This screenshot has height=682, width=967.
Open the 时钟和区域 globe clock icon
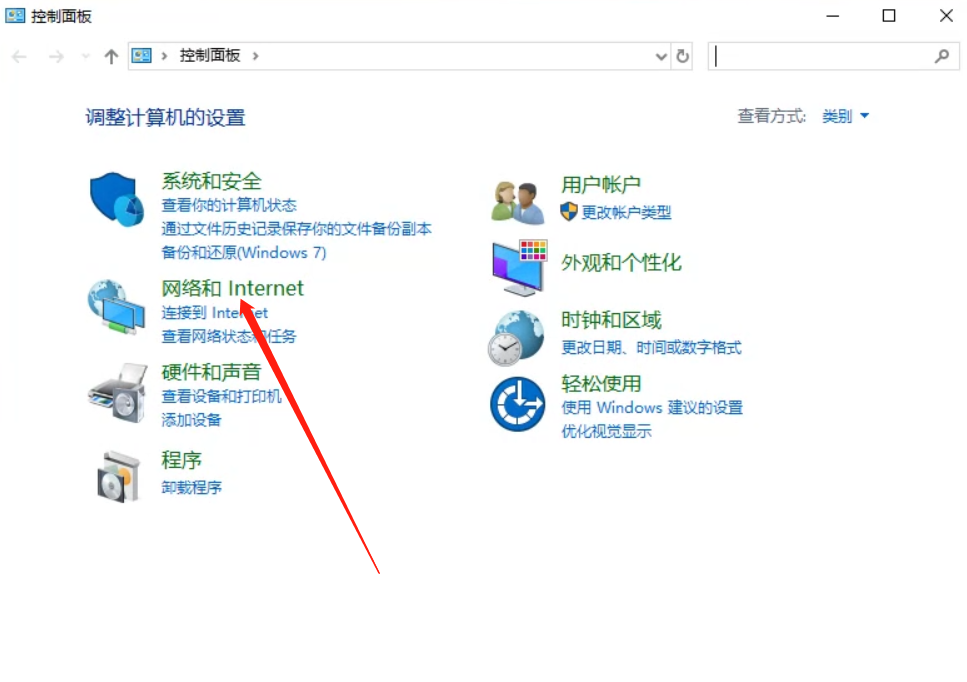[516, 337]
